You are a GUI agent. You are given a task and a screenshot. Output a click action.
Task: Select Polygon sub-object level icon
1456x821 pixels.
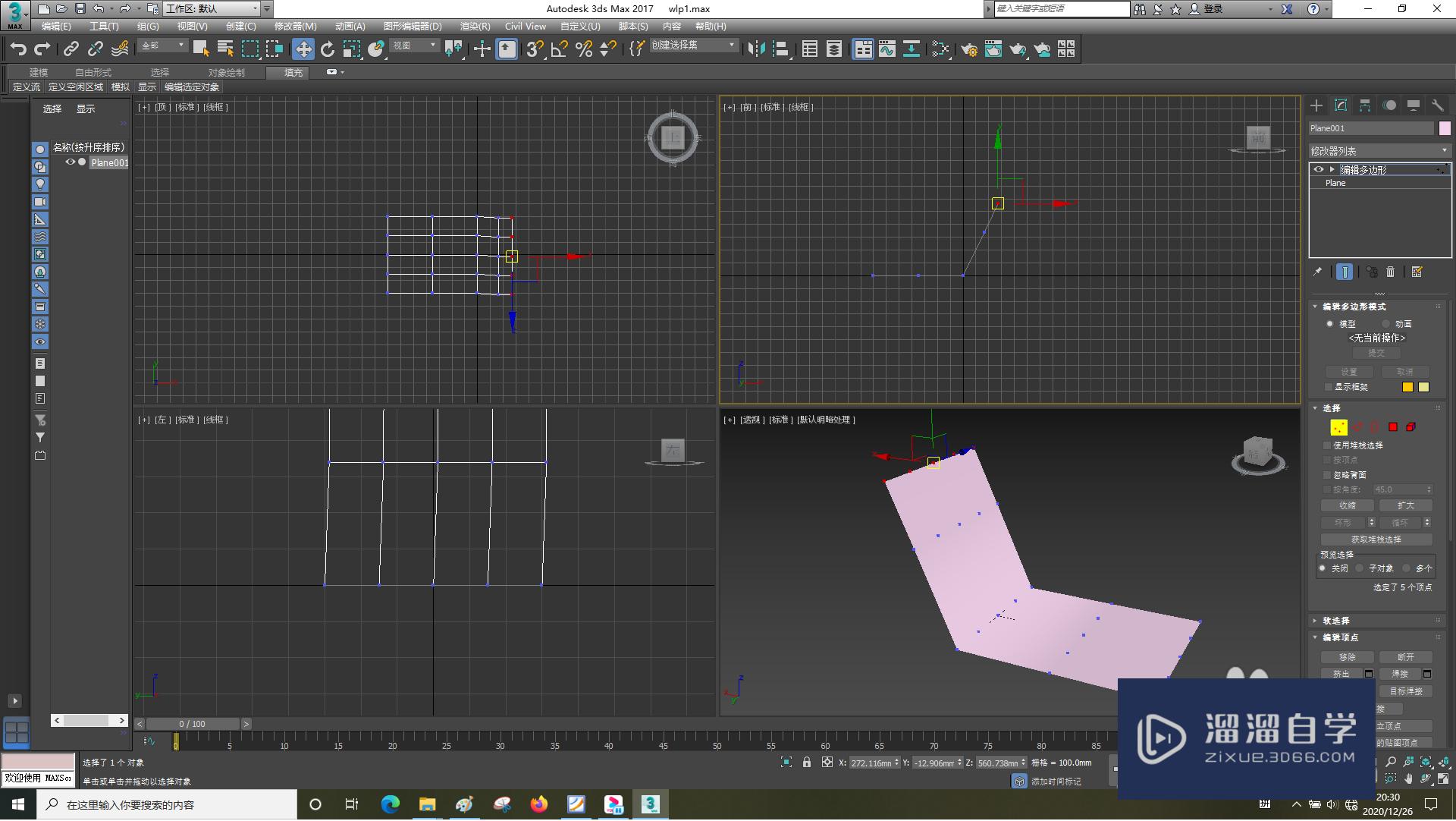coord(1393,427)
